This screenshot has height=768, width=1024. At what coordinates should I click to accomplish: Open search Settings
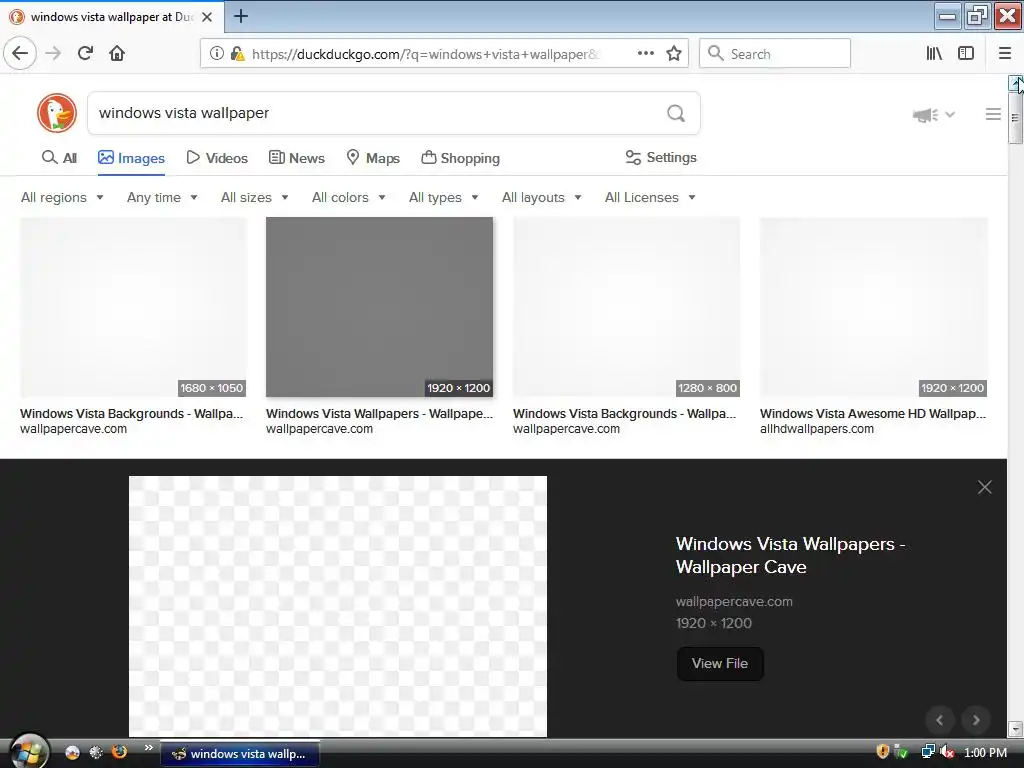click(x=661, y=157)
